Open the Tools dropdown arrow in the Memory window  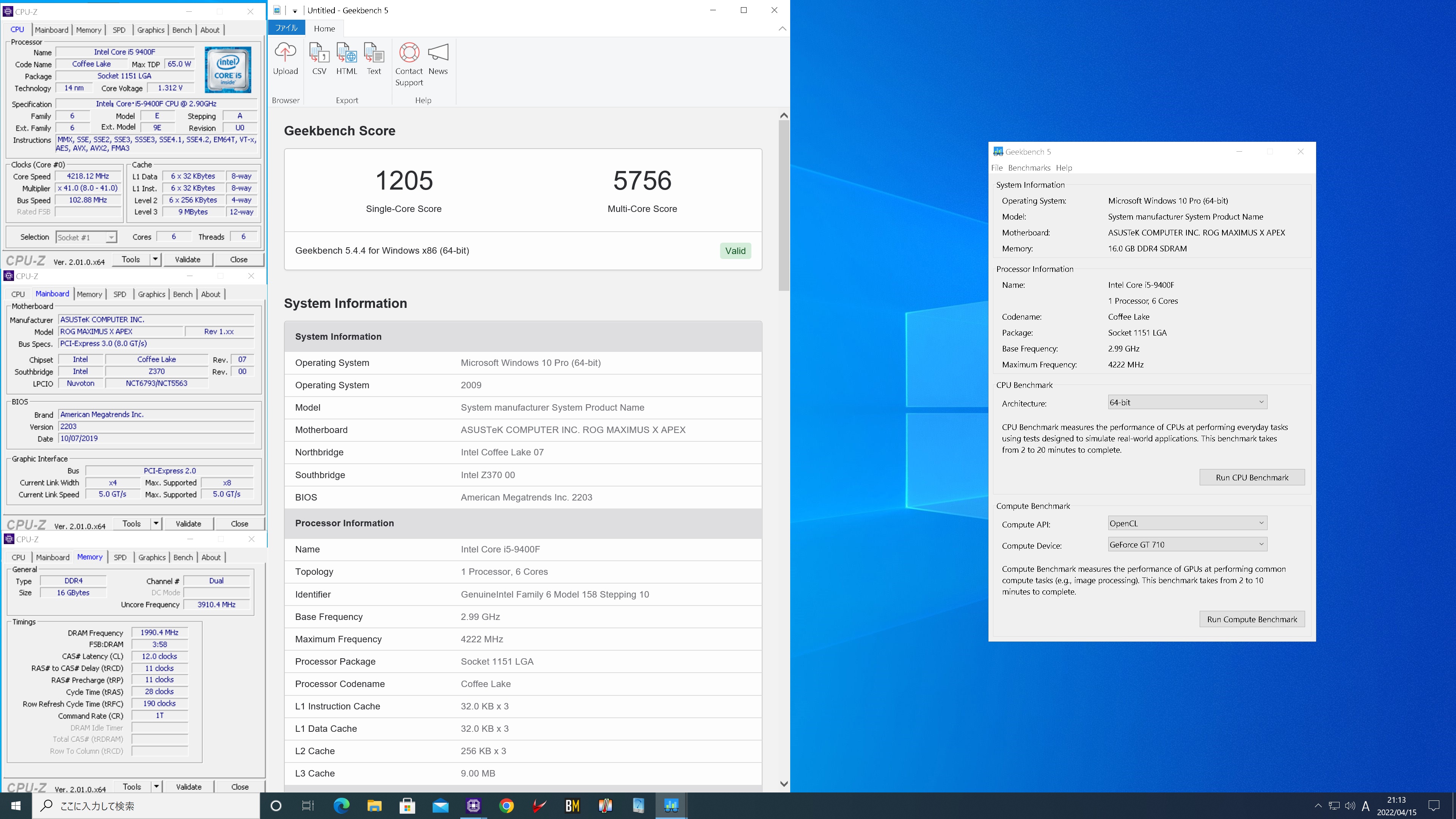(156, 786)
